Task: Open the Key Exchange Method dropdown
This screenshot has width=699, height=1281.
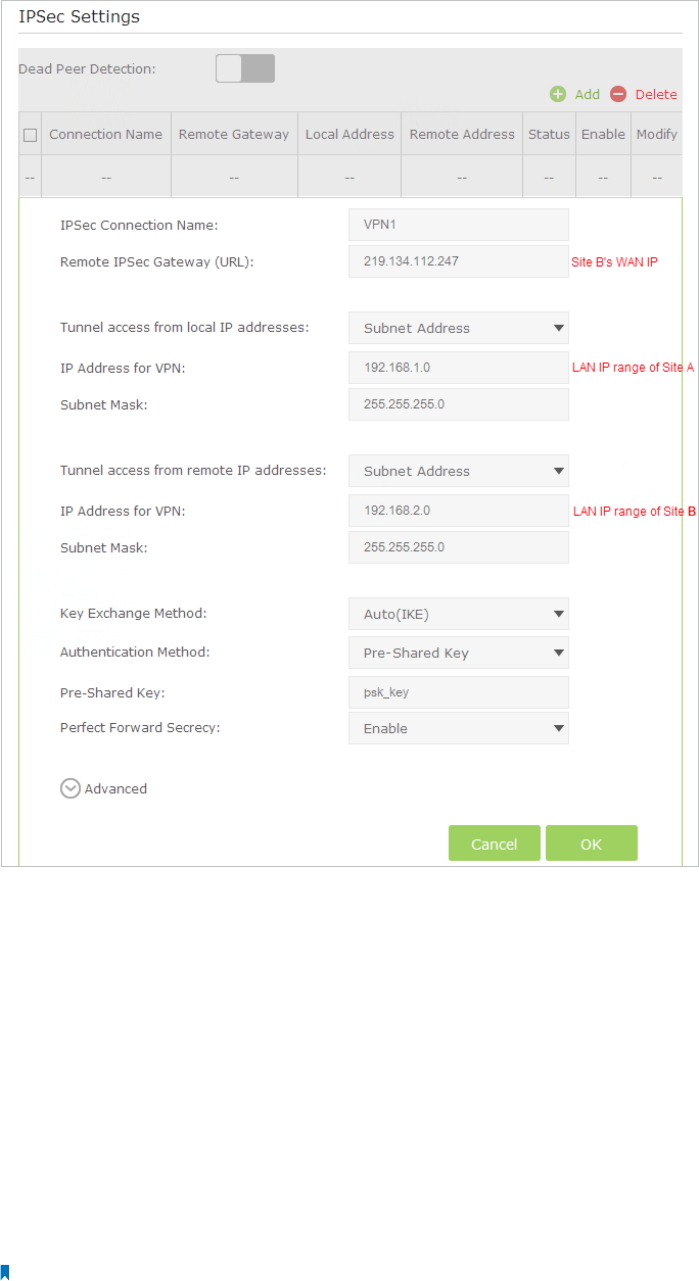Action: (x=458, y=614)
